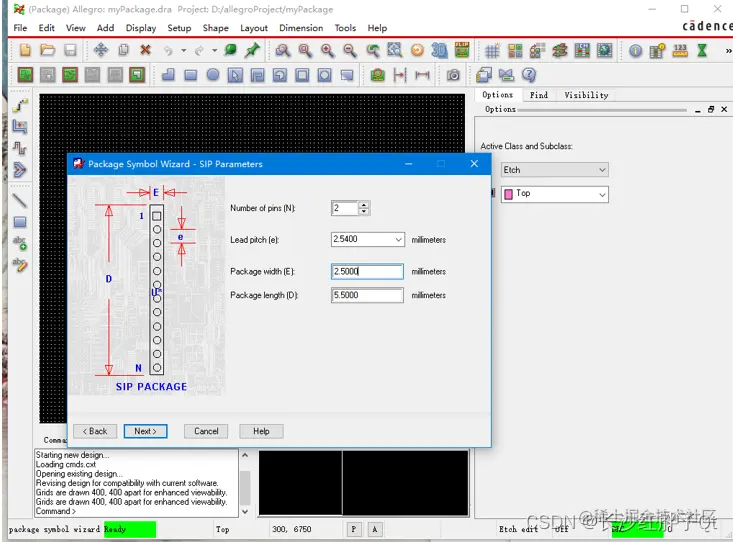Toggle the P button in status bar

354,529
